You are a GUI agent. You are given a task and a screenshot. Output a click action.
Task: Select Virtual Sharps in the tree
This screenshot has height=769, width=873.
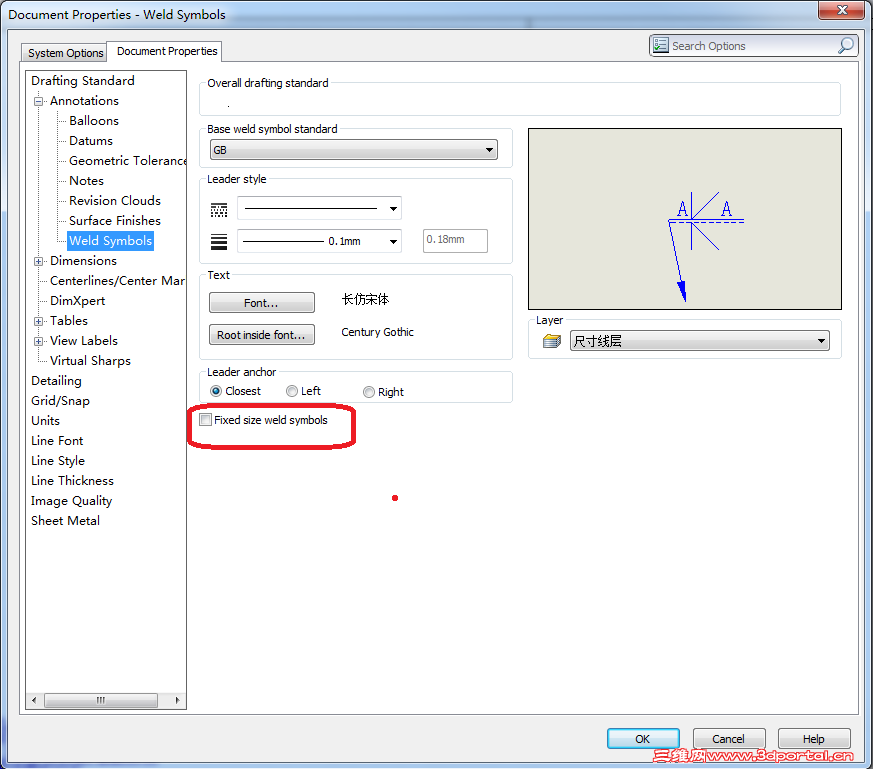click(90, 361)
